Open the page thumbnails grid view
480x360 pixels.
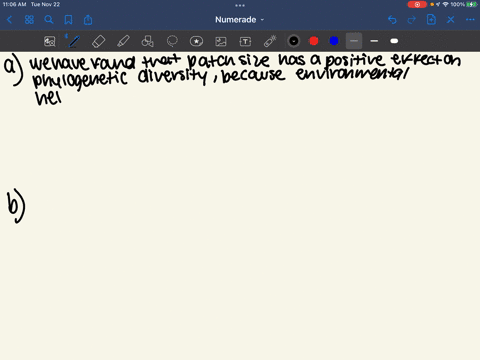coord(29,20)
